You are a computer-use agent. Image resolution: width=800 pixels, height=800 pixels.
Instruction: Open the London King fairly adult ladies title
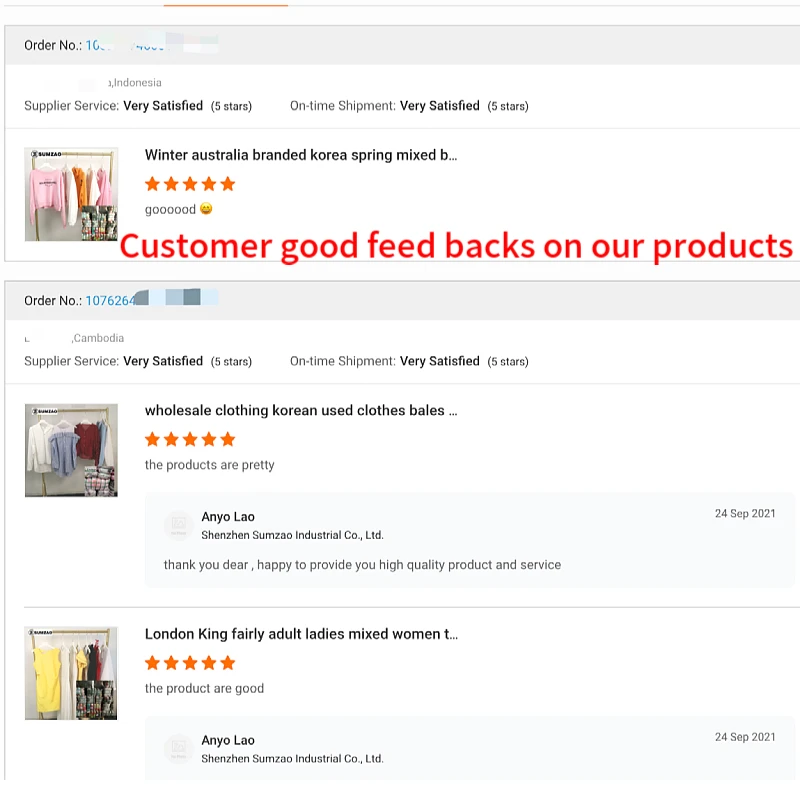coord(300,634)
